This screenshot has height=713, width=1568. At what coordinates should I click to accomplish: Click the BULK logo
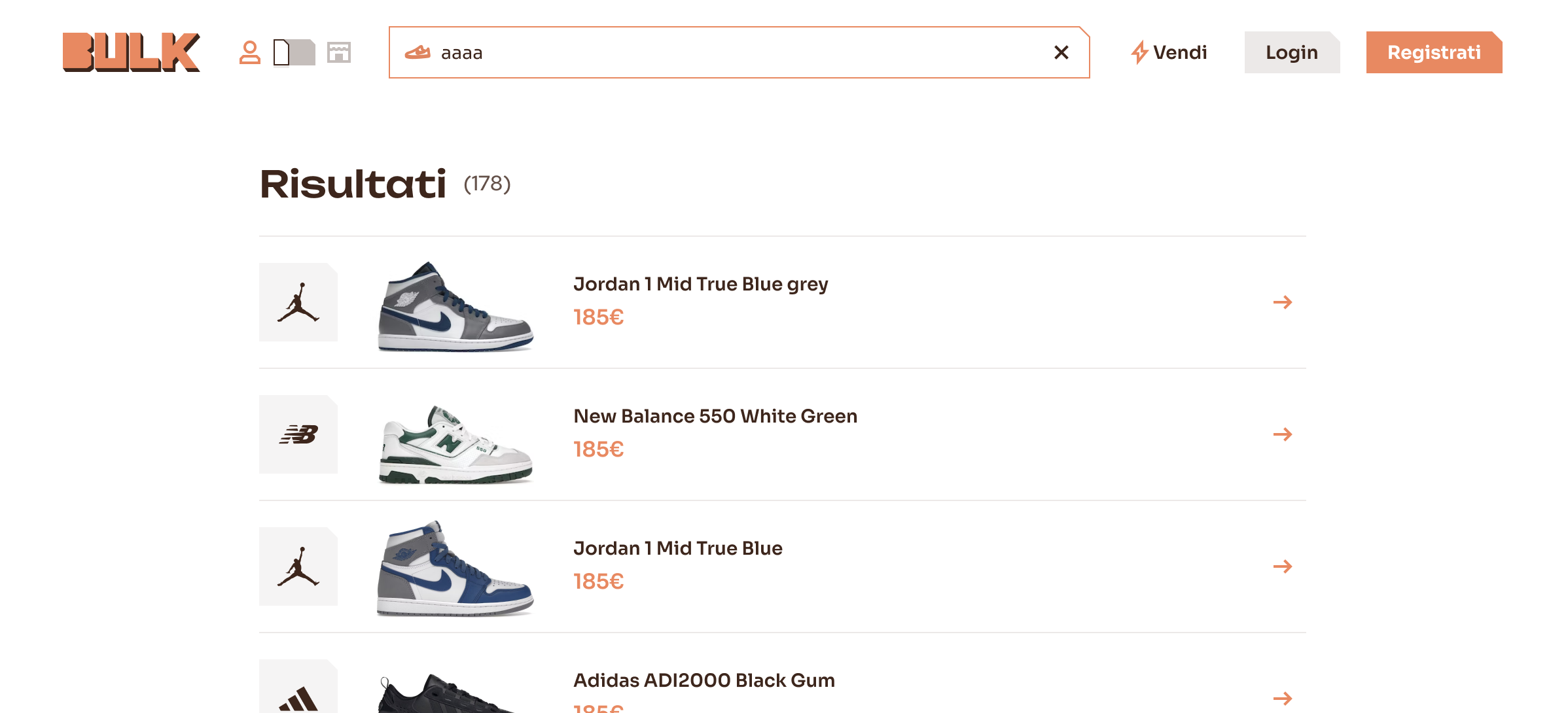pyautogui.click(x=131, y=52)
